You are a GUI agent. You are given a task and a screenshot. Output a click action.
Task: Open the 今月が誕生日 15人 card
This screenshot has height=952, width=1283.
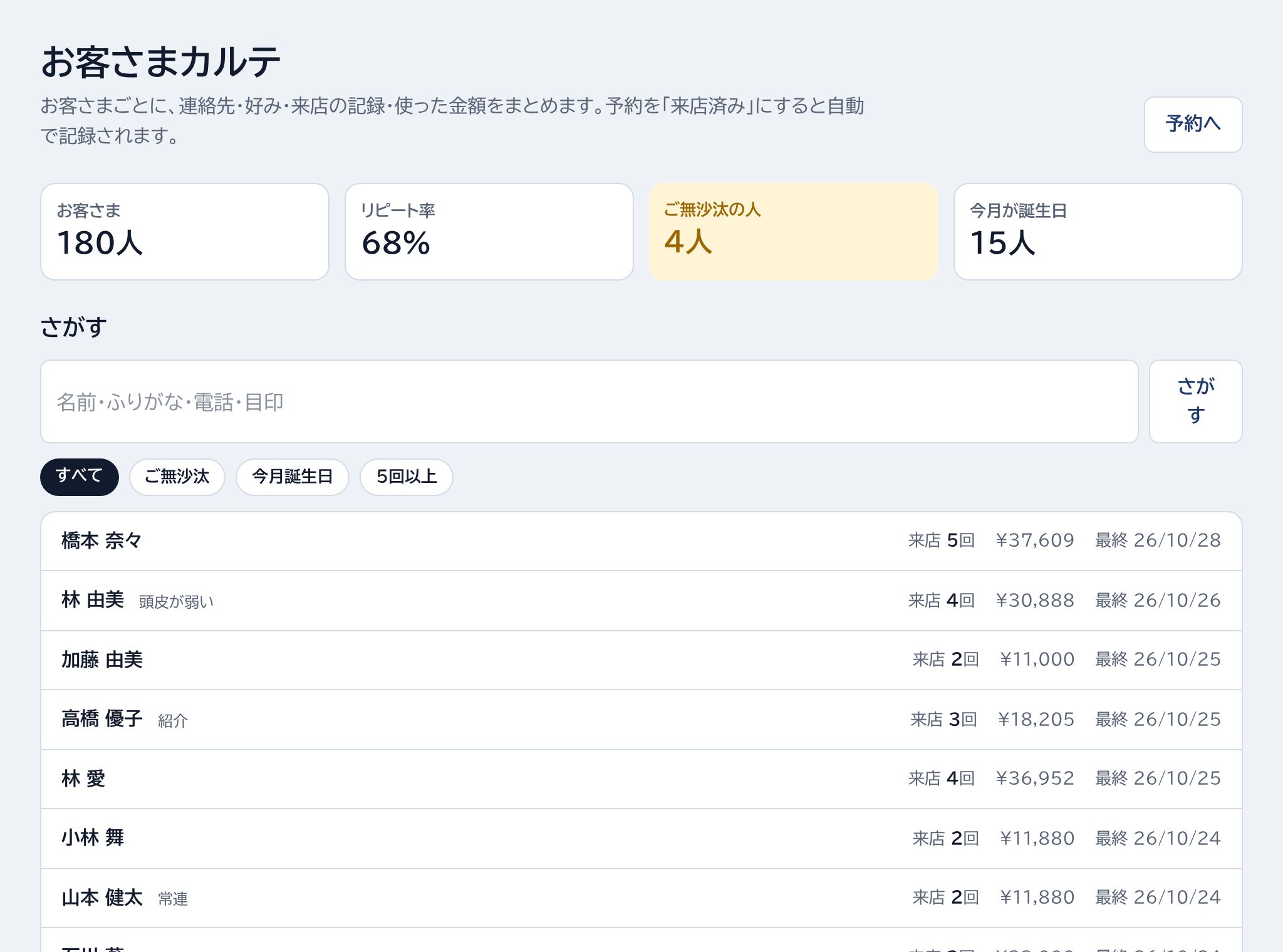1098,232
